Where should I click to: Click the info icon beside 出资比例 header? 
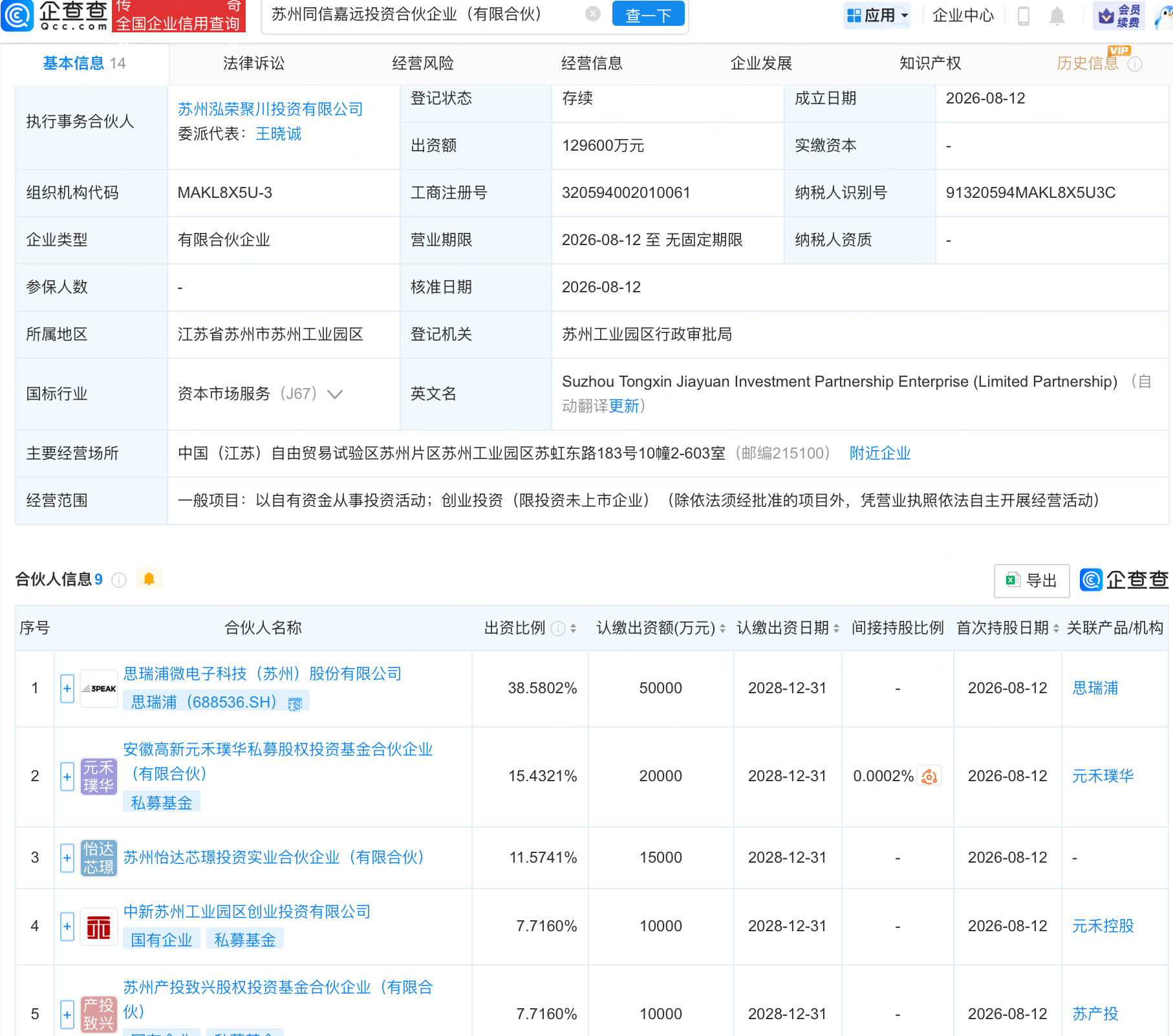click(557, 628)
